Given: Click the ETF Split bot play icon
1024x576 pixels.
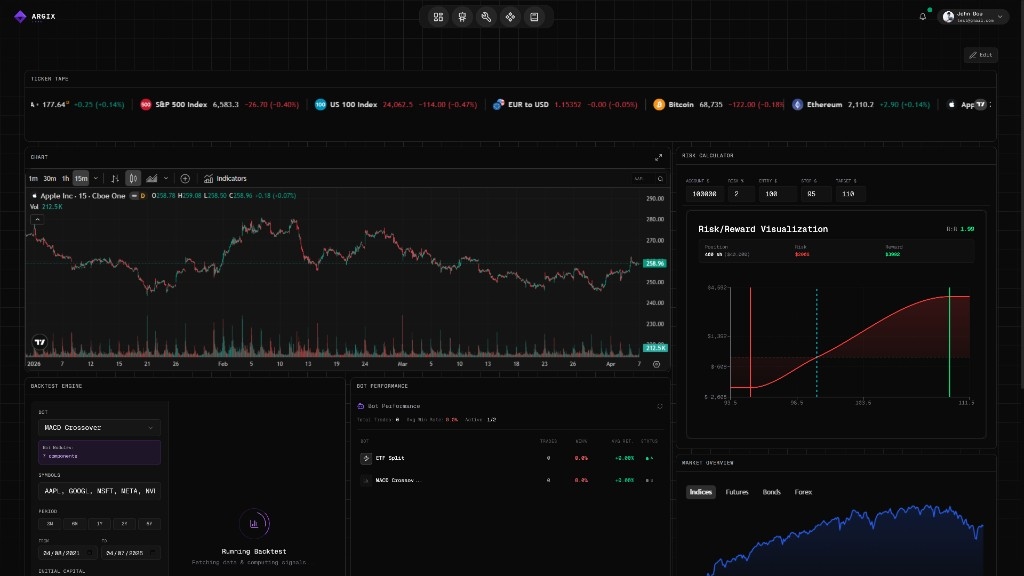Looking at the screenshot, I should (x=366, y=458).
